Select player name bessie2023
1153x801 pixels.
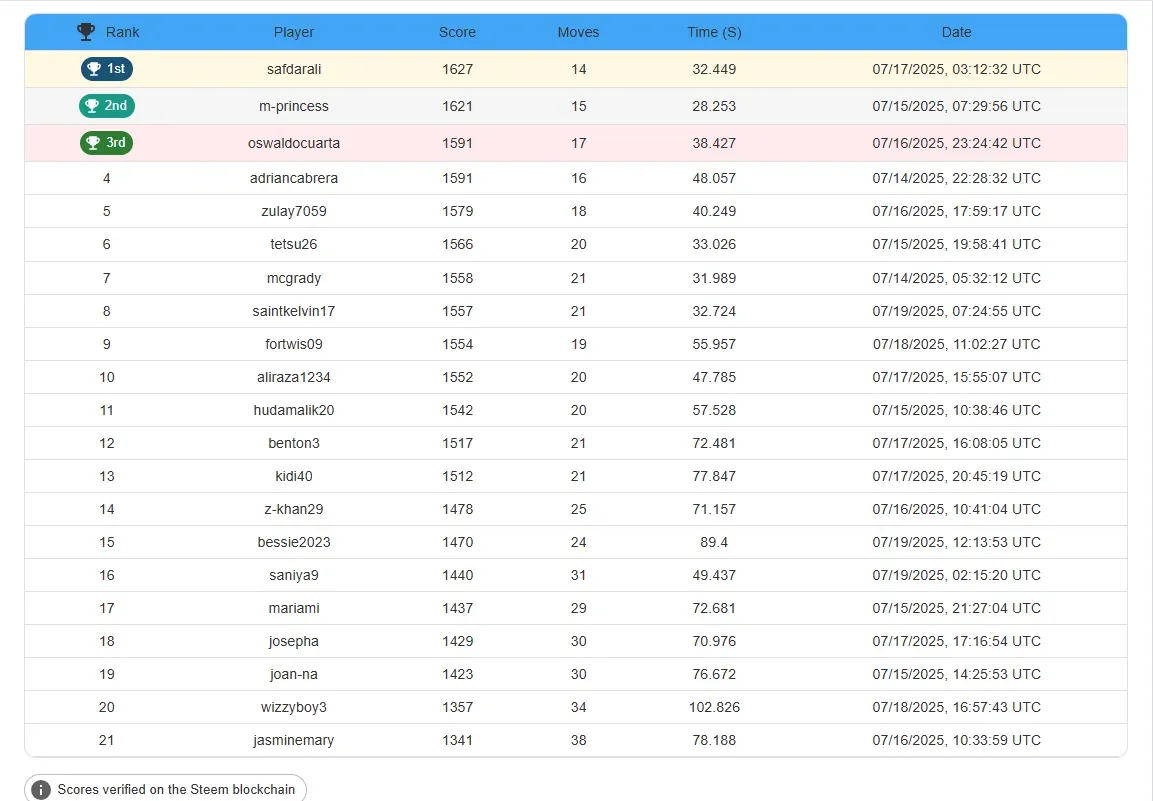[x=293, y=542]
